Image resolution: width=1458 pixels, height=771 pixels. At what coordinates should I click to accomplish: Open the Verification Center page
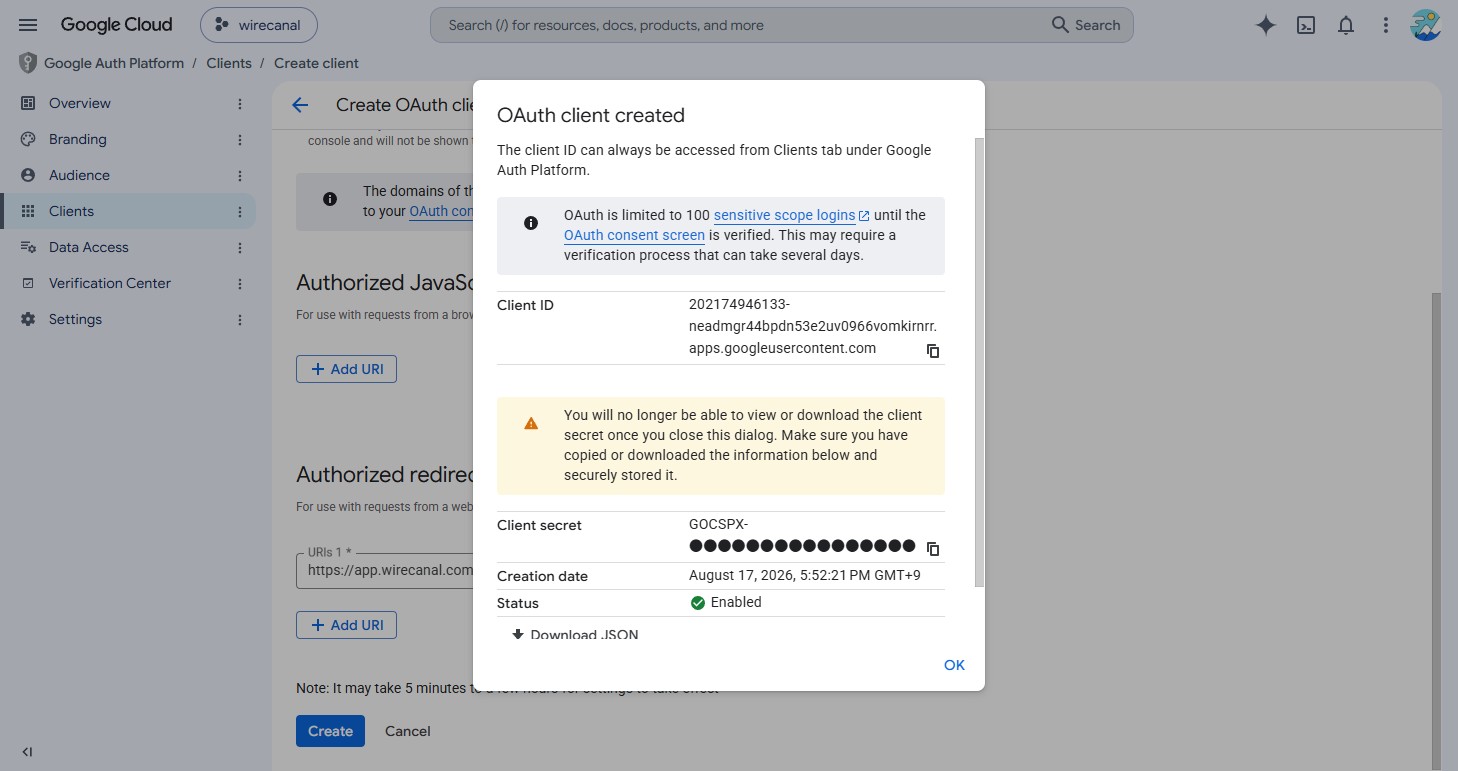(110, 283)
